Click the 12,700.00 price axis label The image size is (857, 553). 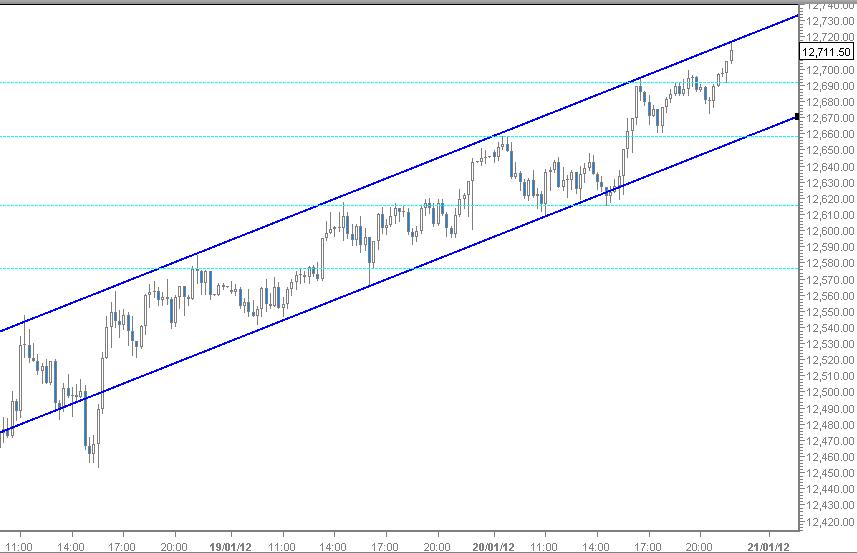point(830,70)
